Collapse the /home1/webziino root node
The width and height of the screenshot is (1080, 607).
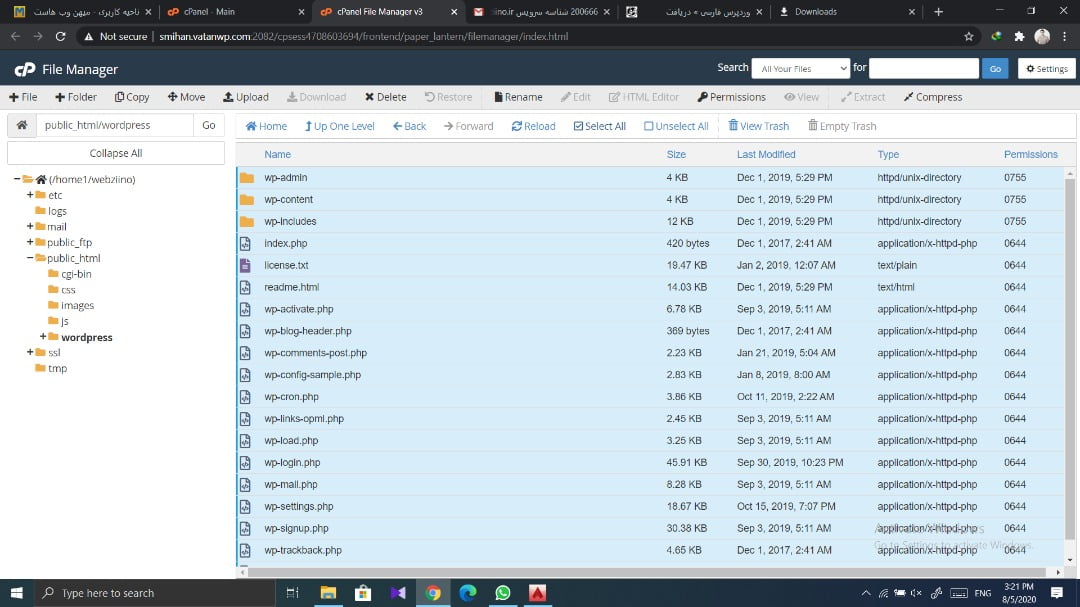click(17, 179)
